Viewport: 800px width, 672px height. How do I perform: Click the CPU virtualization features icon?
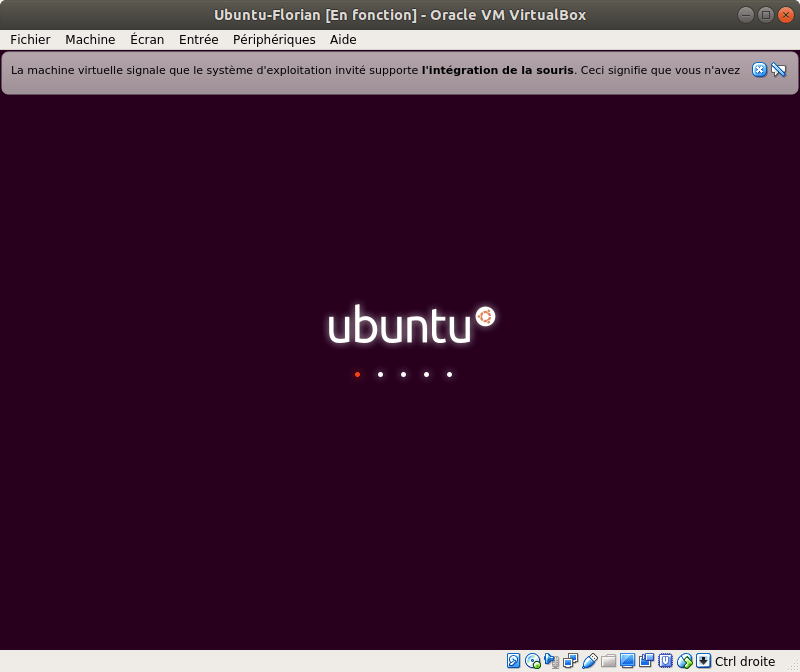coord(666,661)
